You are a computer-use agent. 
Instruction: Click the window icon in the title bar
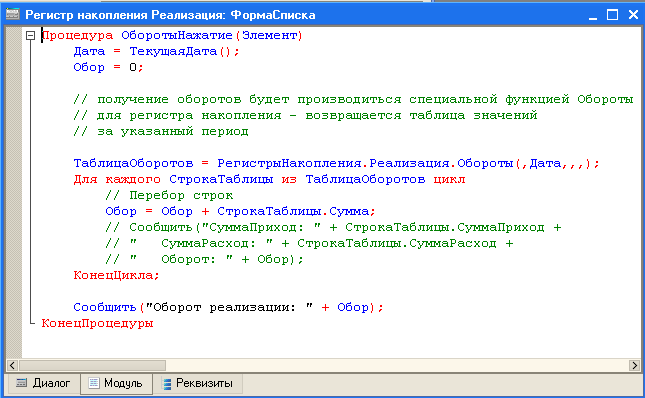point(12,14)
